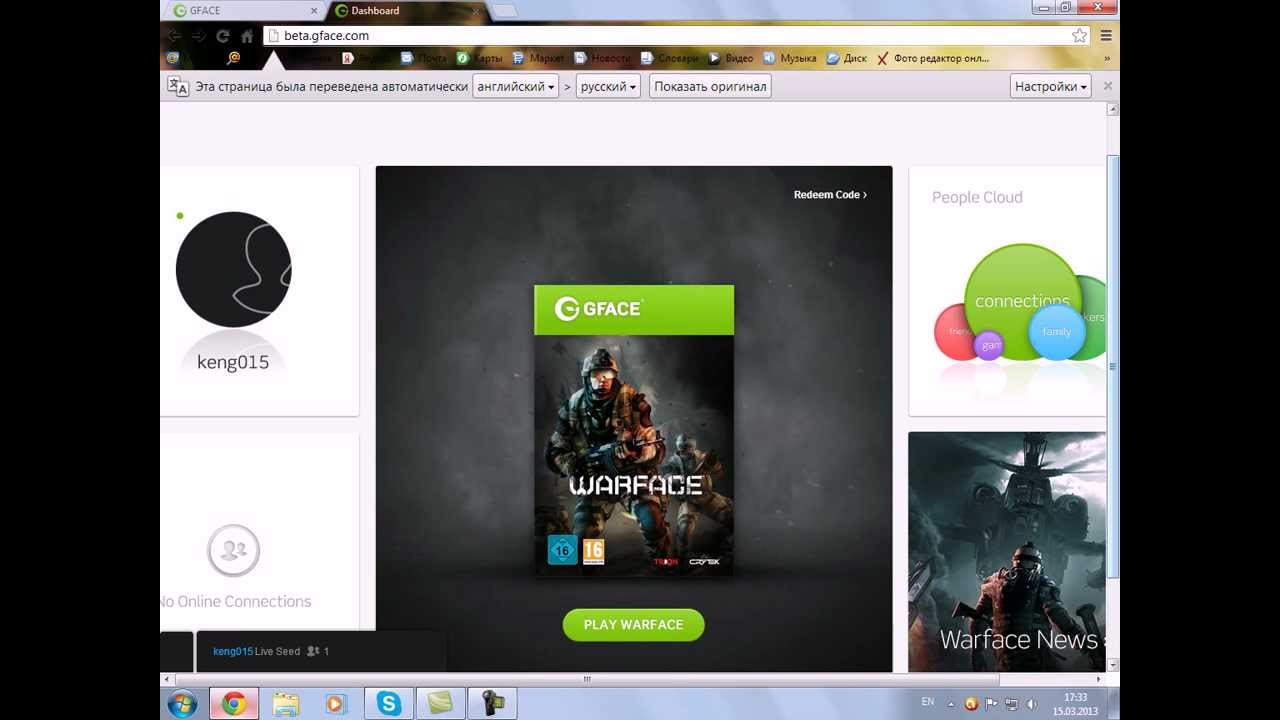Click the Показать оригинал button

tap(710, 87)
